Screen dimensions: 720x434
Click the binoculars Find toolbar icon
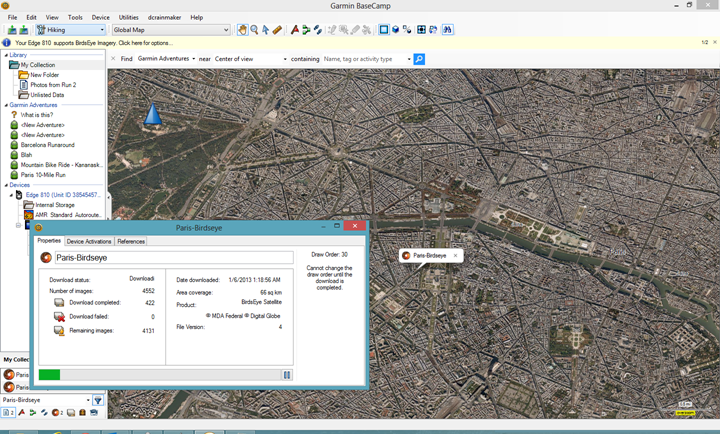click(x=447, y=30)
